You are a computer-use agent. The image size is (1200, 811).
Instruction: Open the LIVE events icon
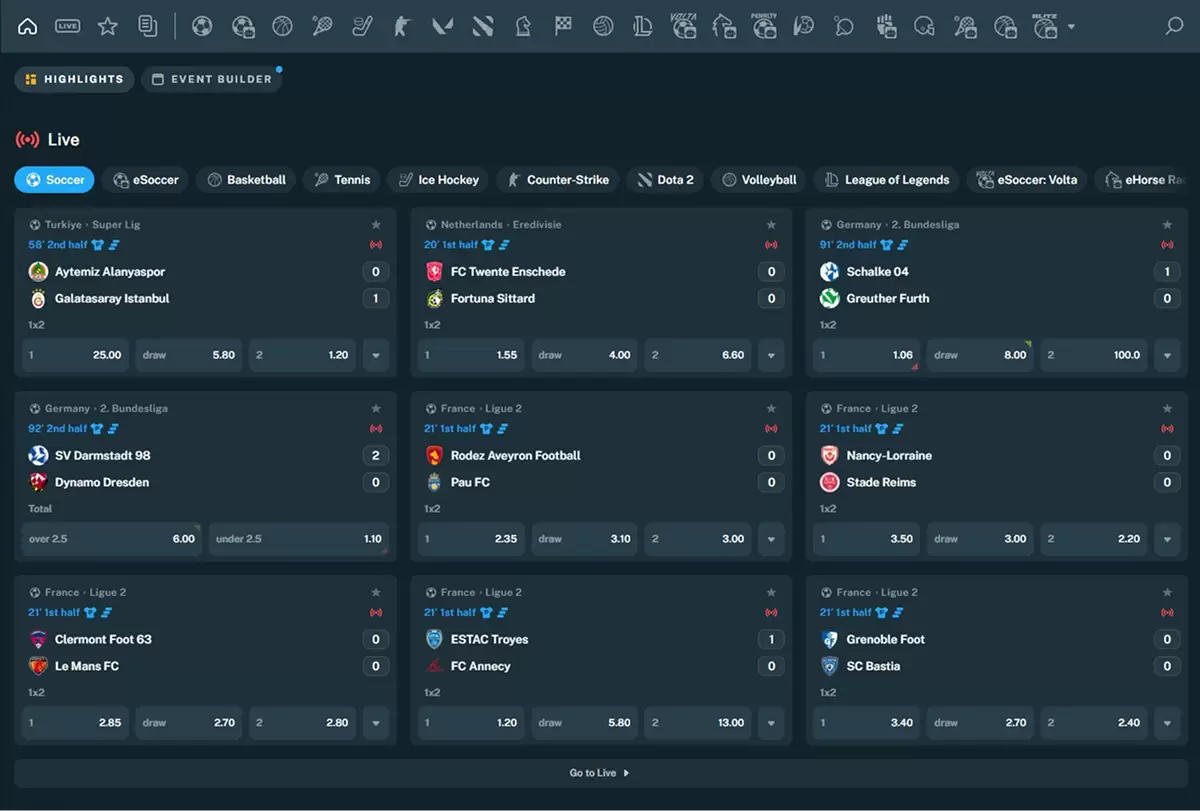[68, 27]
